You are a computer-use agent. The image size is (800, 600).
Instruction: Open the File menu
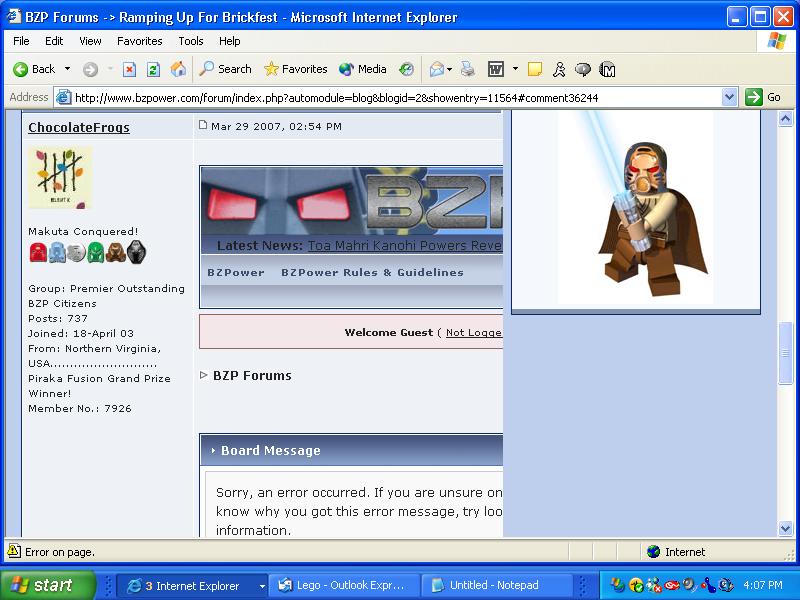coord(21,41)
